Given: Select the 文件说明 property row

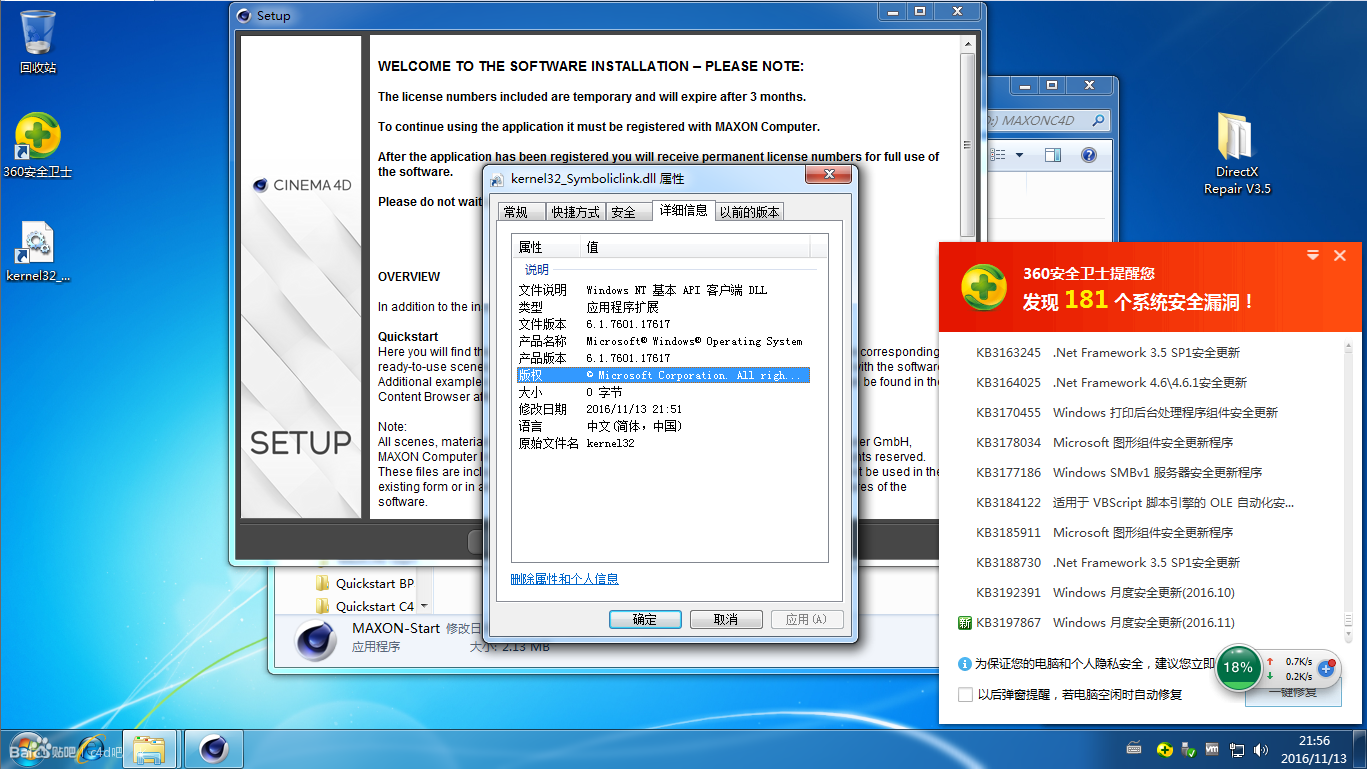Looking at the screenshot, I should tap(662, 290).
